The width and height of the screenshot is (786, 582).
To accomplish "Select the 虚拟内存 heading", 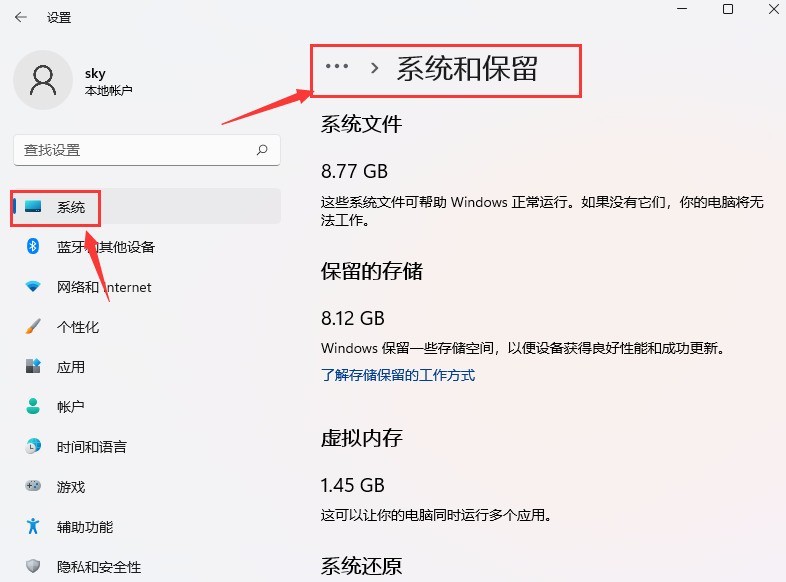I will 361,438.
